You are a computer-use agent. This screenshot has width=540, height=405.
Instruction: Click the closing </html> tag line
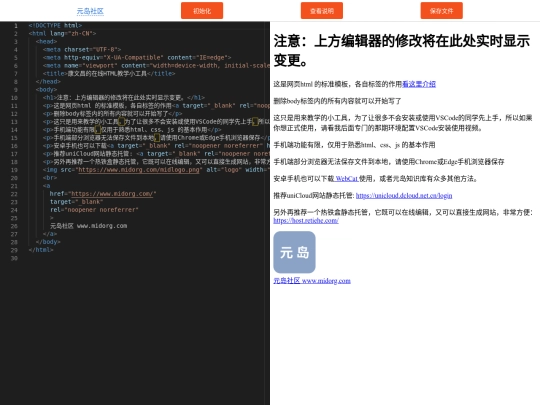41,250
